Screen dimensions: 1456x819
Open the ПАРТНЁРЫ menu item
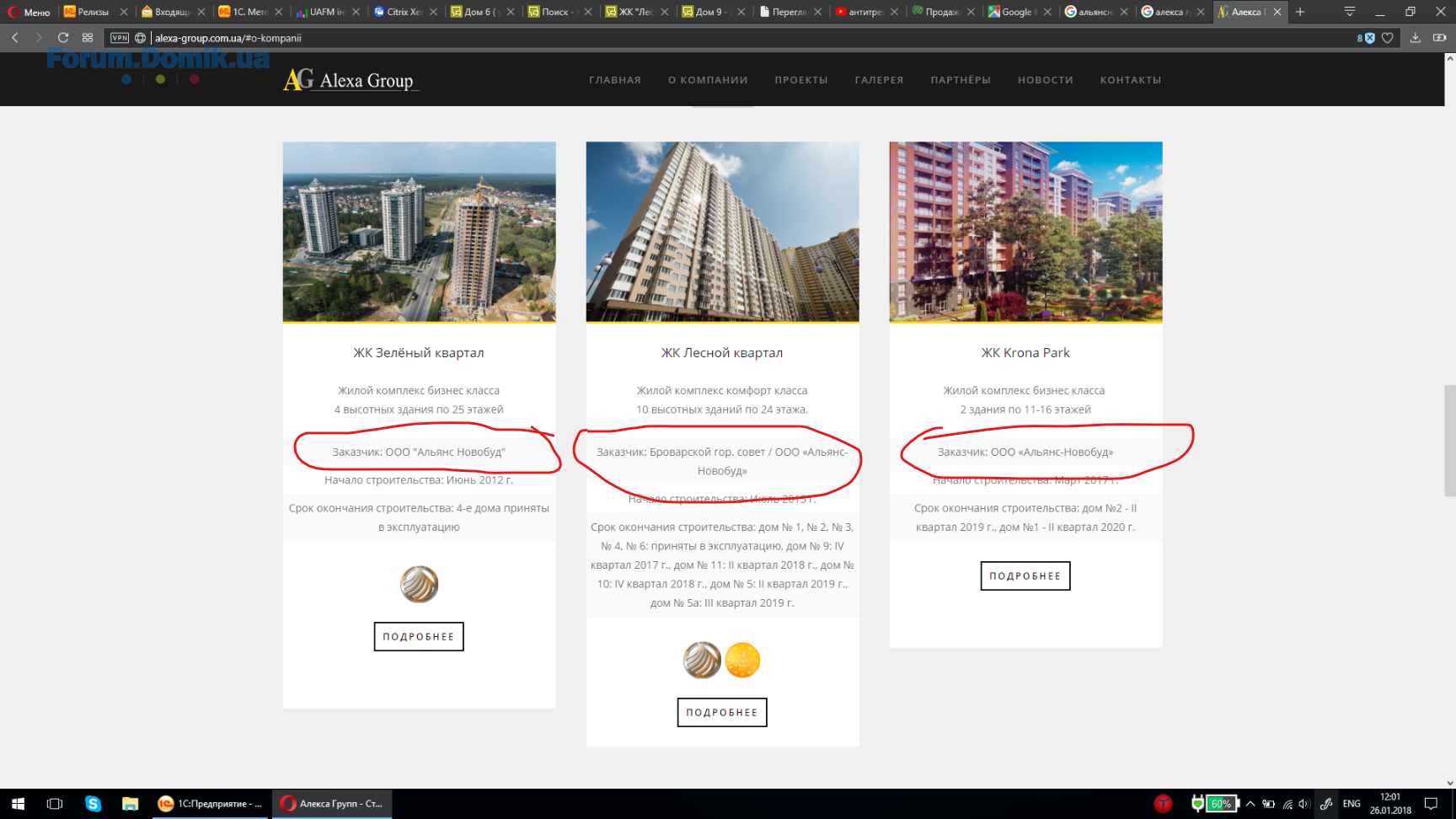[961, 80]
